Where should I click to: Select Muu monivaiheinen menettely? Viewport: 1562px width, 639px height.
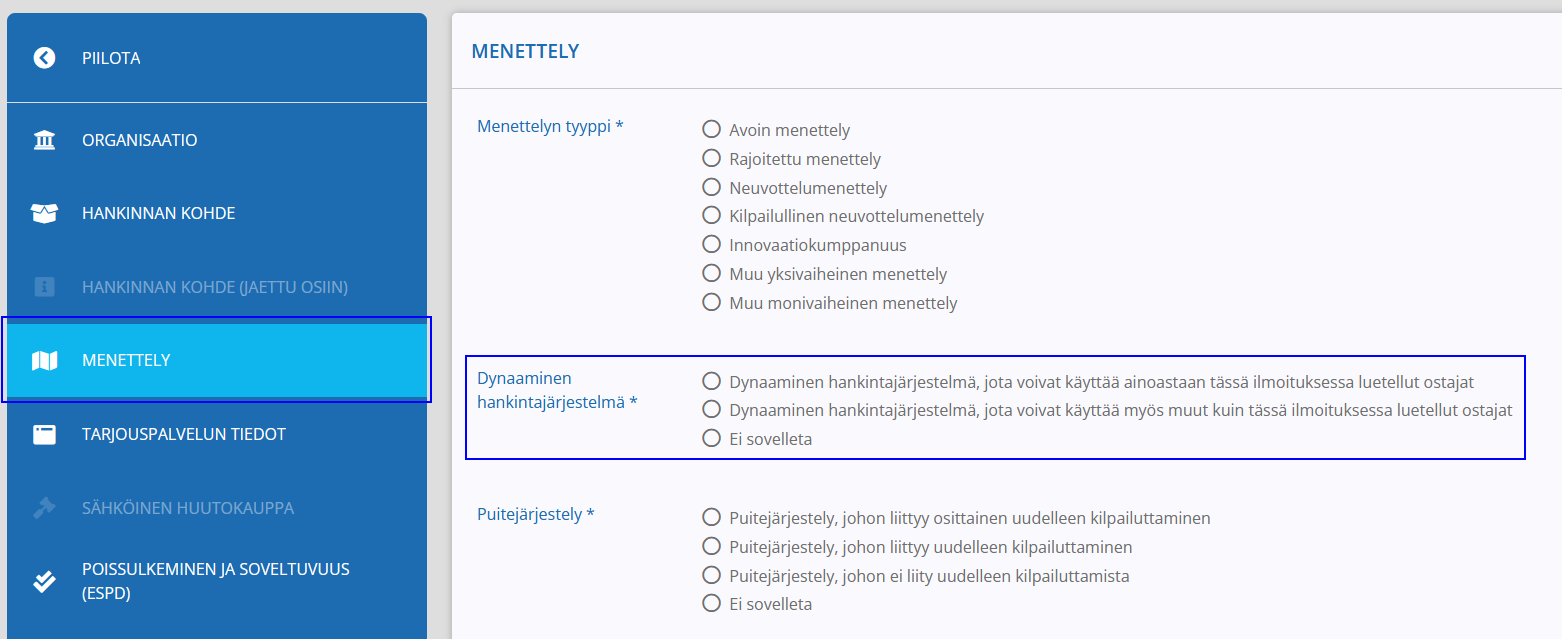(712, 301)
